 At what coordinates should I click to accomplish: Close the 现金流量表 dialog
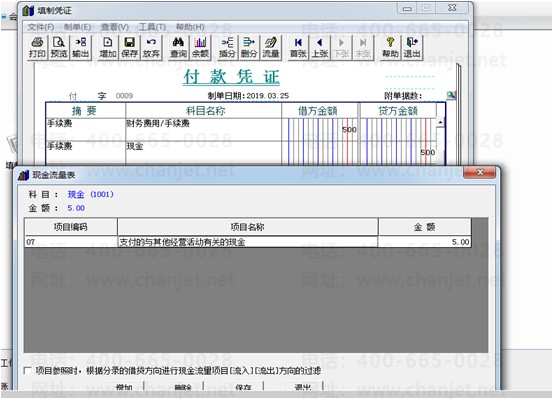click(480, 173)
